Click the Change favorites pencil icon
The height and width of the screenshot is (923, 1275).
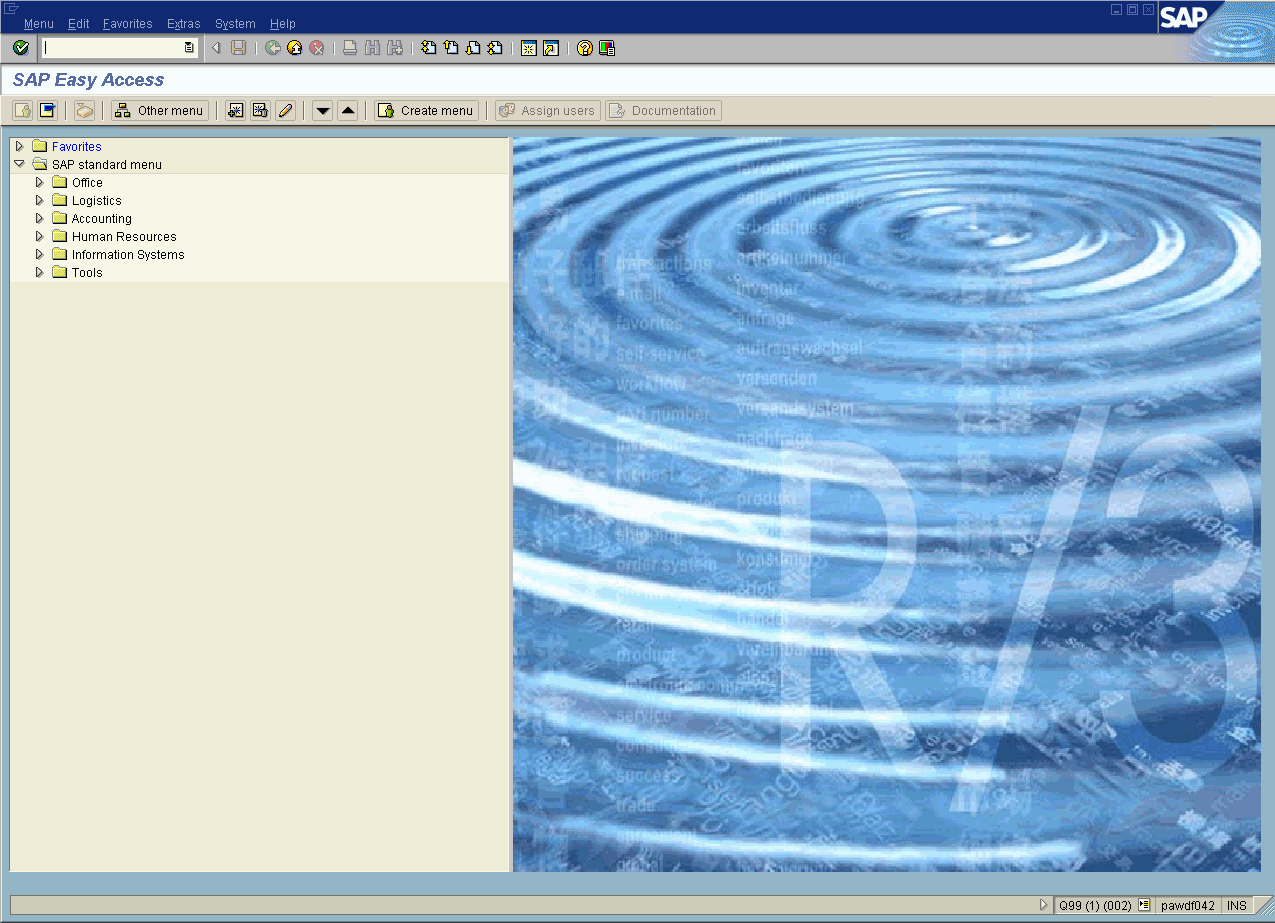pyautogui.click(x=285, y=111)
